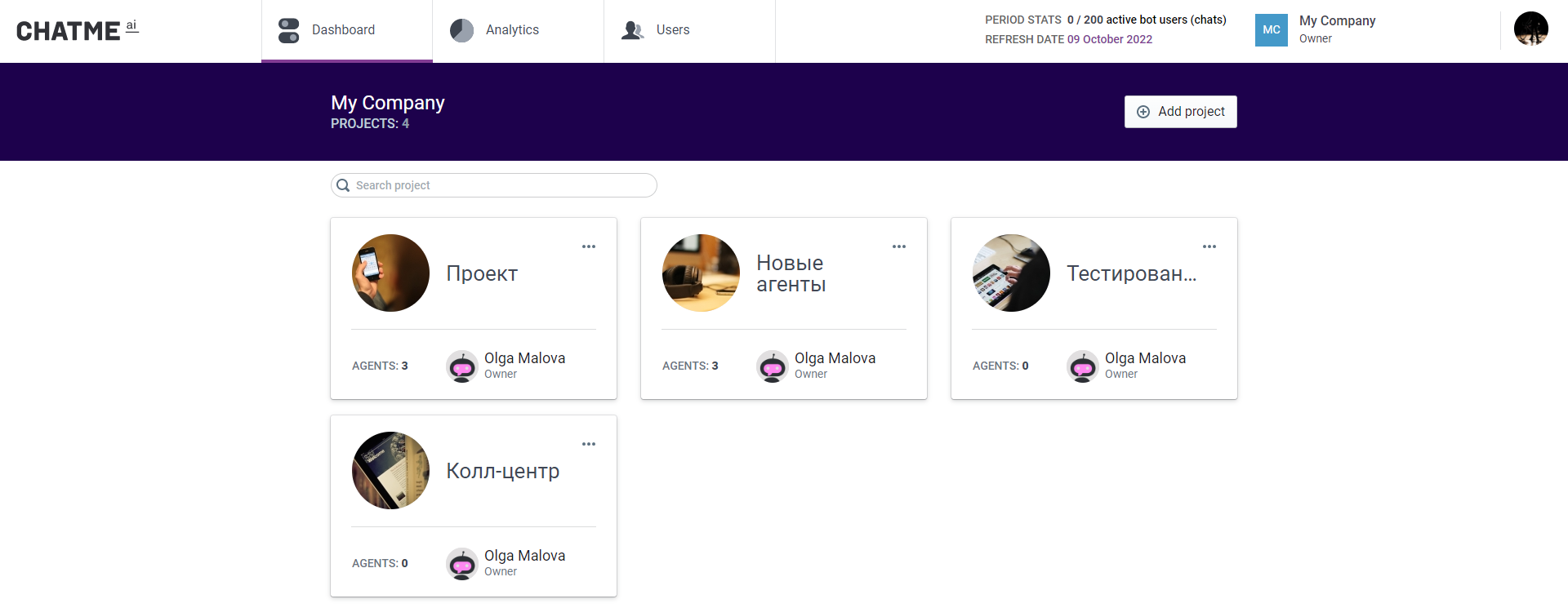Click the bot avatar in Проект card
The width and height of the screenshot is (1568, 608).
(462, 366)
